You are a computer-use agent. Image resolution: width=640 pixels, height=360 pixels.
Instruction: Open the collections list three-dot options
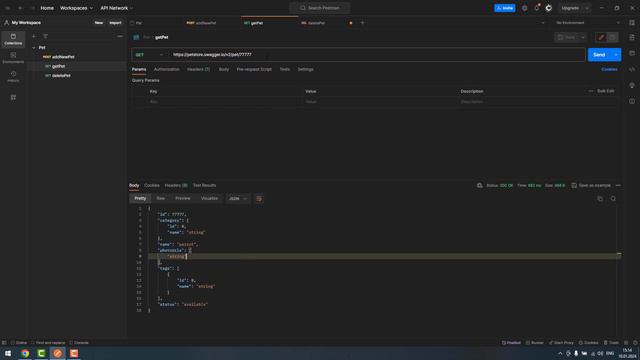(120, 36)
